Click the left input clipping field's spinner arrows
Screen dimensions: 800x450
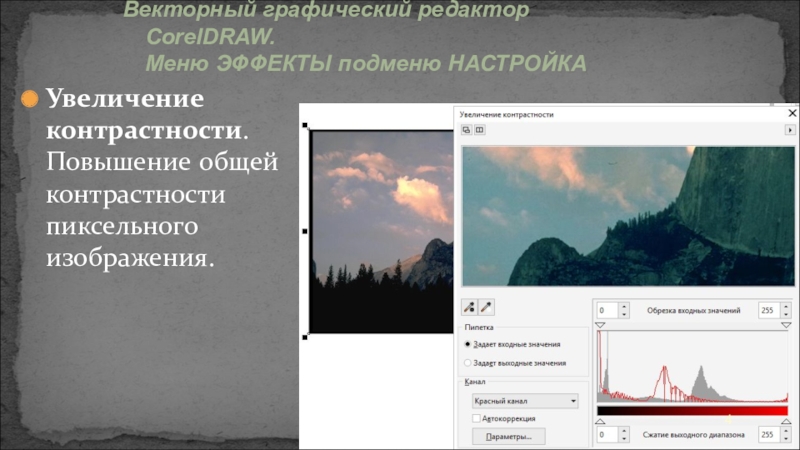623,310
